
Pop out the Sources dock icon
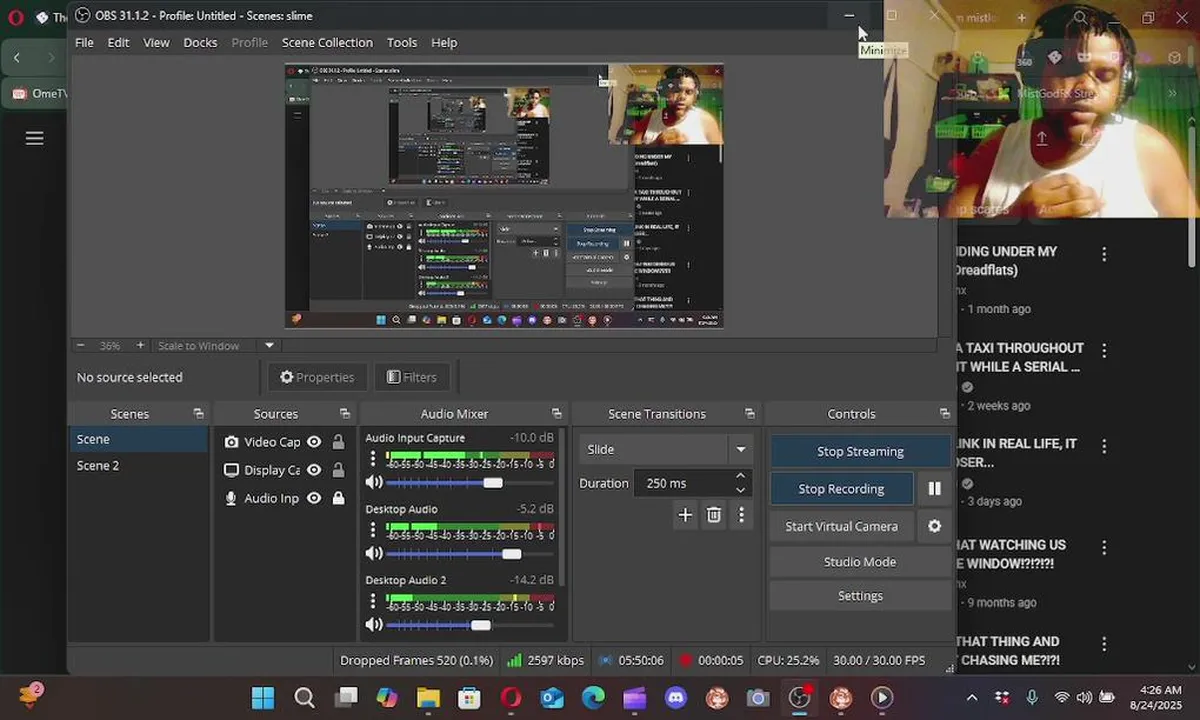(345, 414)
